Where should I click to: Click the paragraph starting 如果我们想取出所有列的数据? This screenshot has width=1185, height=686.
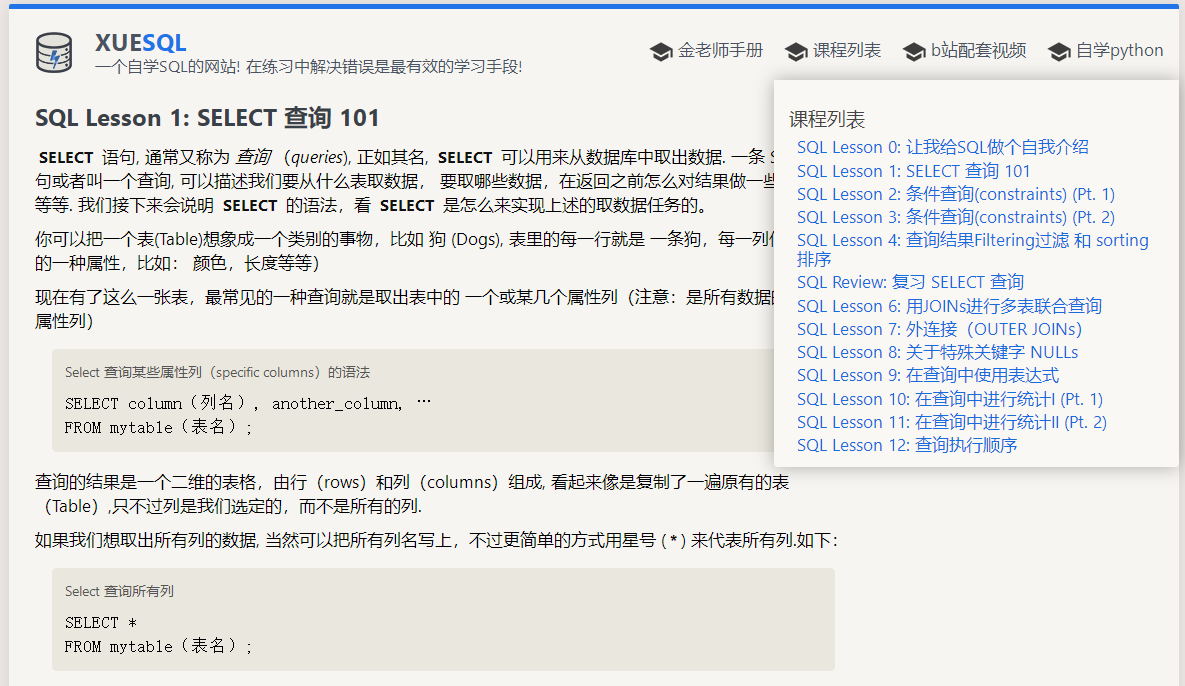(x=436, y=540)
